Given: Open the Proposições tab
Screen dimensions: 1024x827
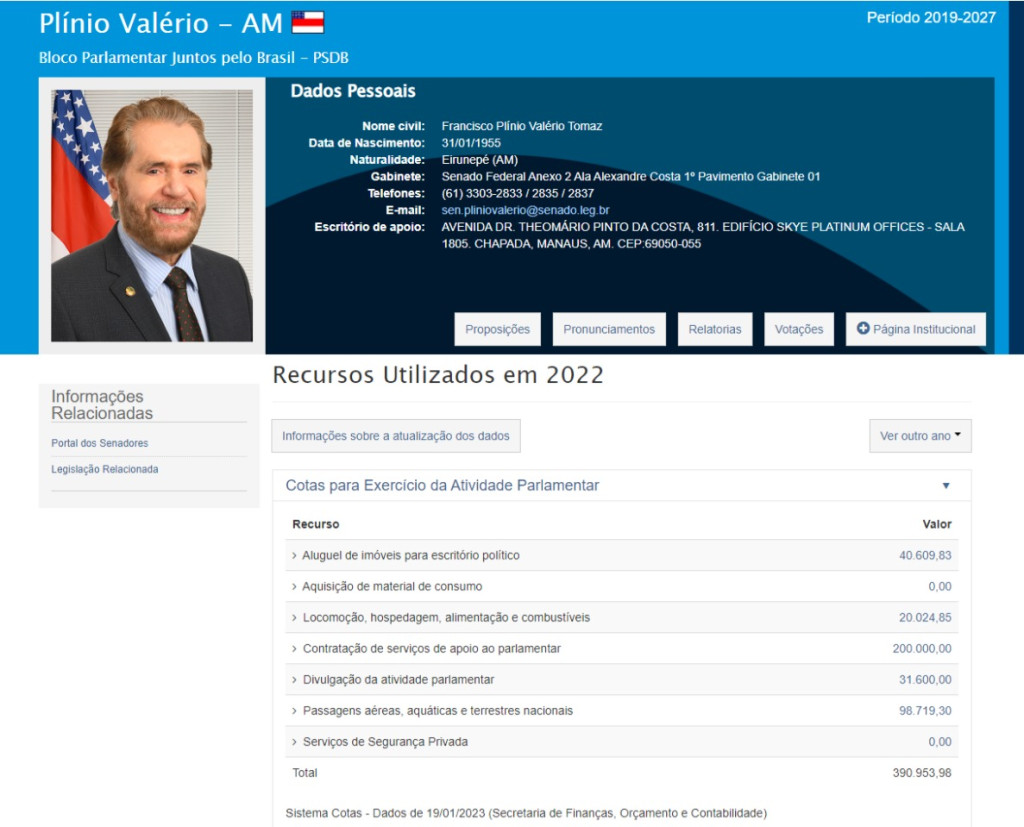Looking at the screenshot, I should tap(497, 330).
